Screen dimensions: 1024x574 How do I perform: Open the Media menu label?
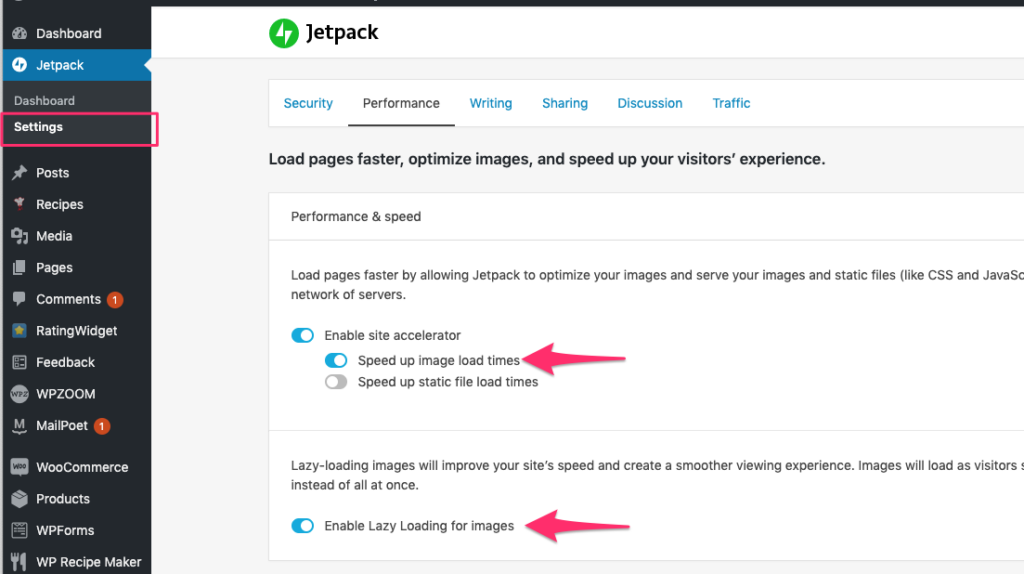pyautogui.click(x=54, y=236)
